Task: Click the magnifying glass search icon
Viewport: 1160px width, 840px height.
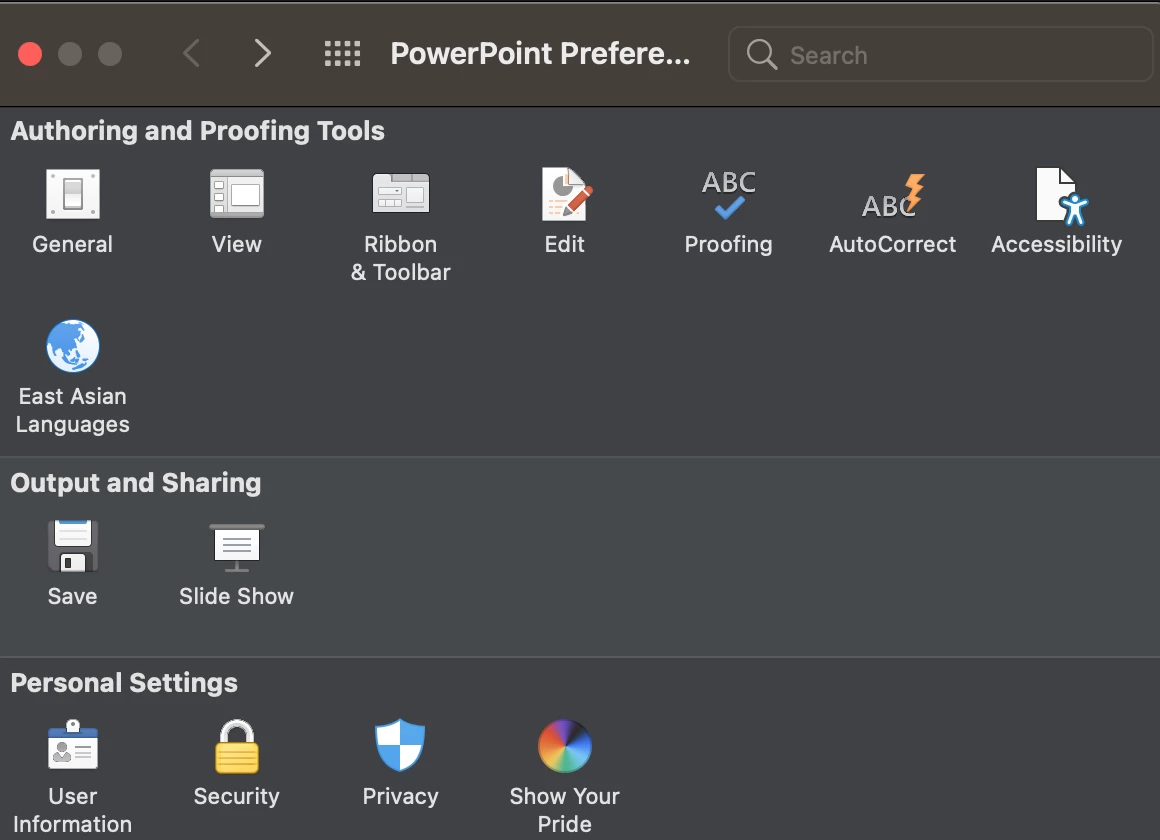Action: [x=761, y=55]
